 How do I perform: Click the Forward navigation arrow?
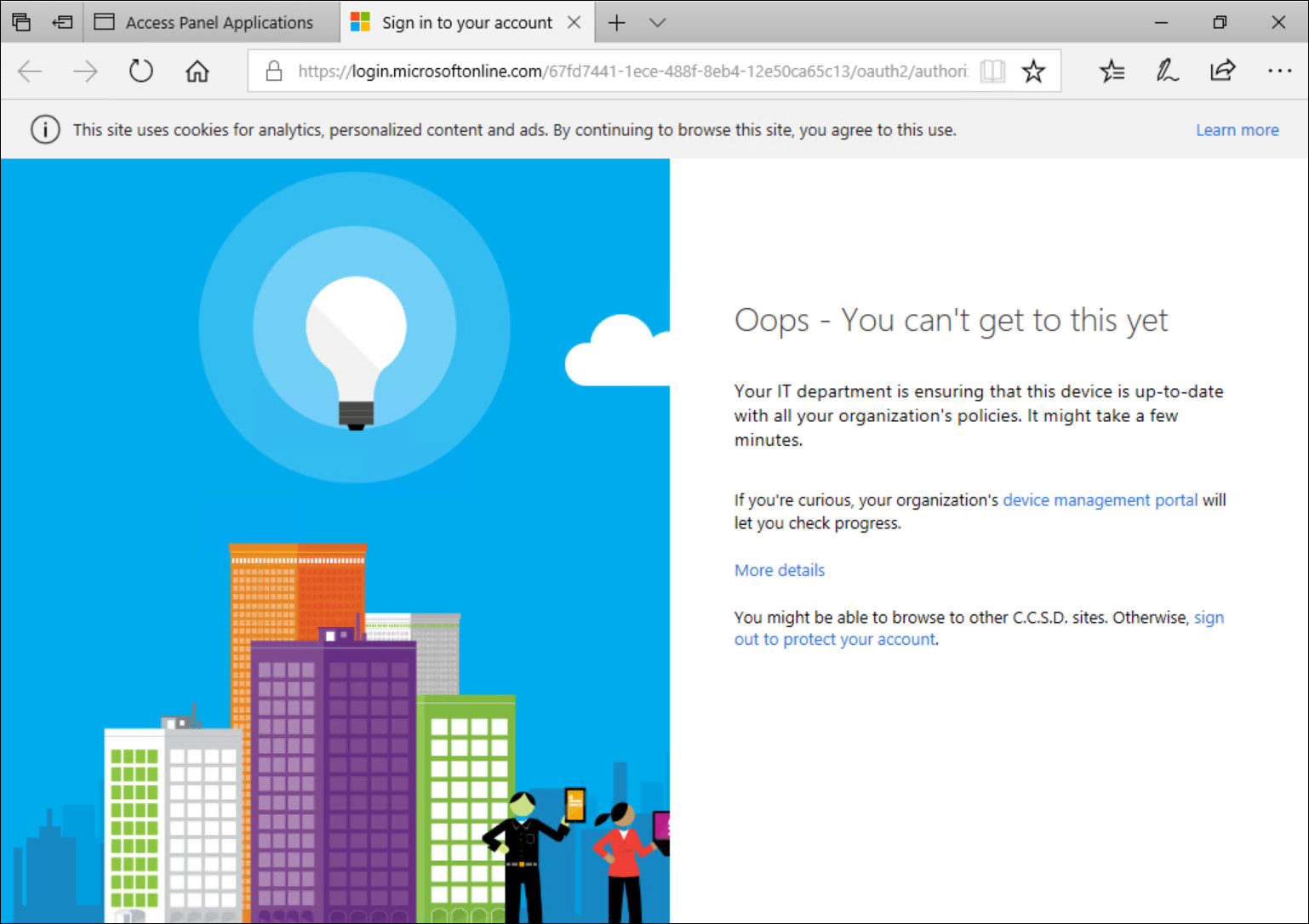[85, 71]
